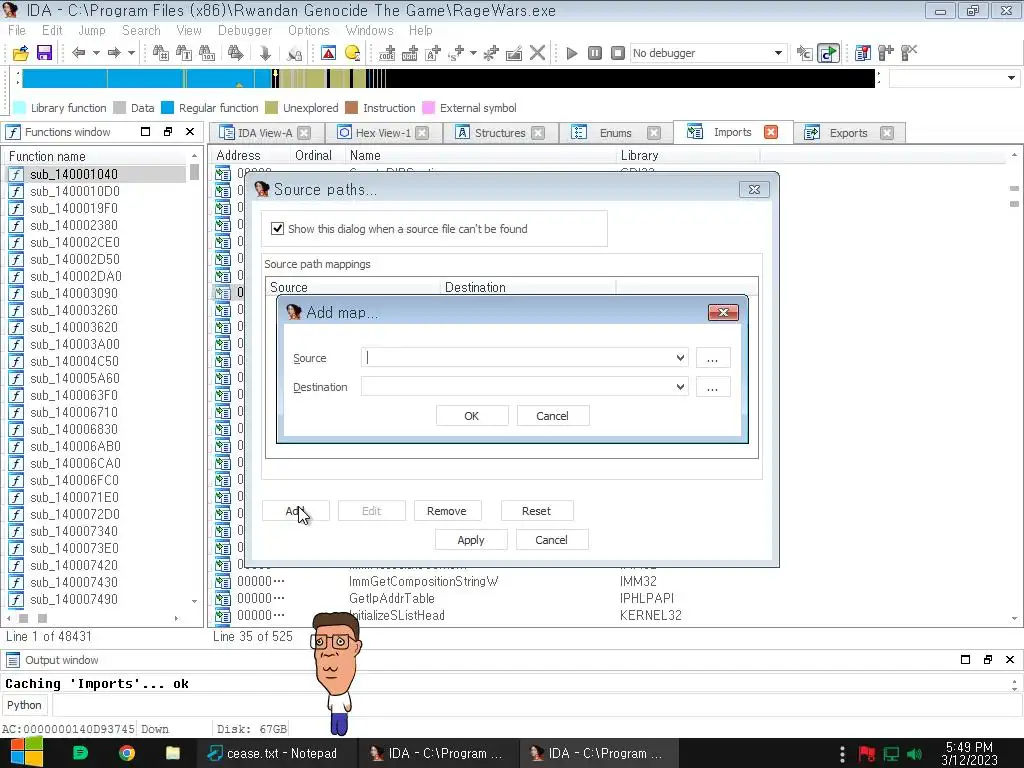This screenshot has width=1024, height=768.
Task: Switch to the Enums tab
Action: 616,133
